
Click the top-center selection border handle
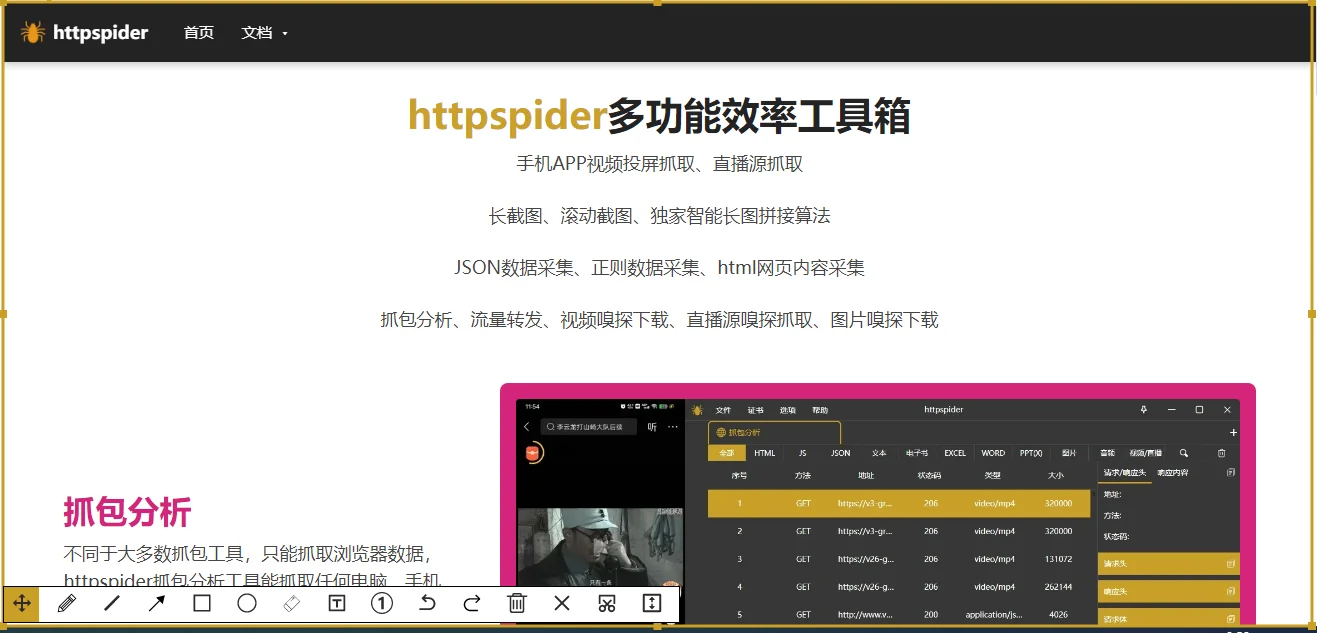click(x=657, y=3)
